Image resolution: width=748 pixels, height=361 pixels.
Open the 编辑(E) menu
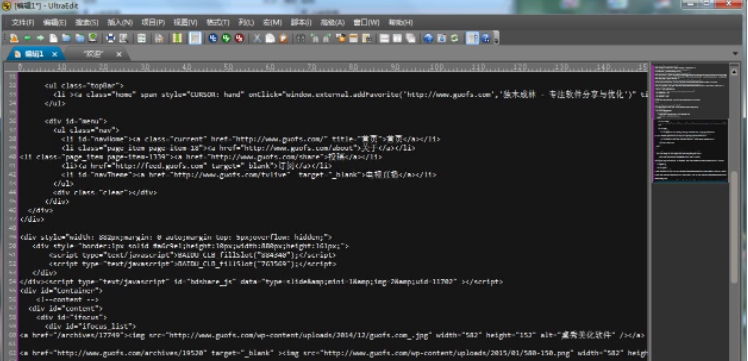pos(54,22)
